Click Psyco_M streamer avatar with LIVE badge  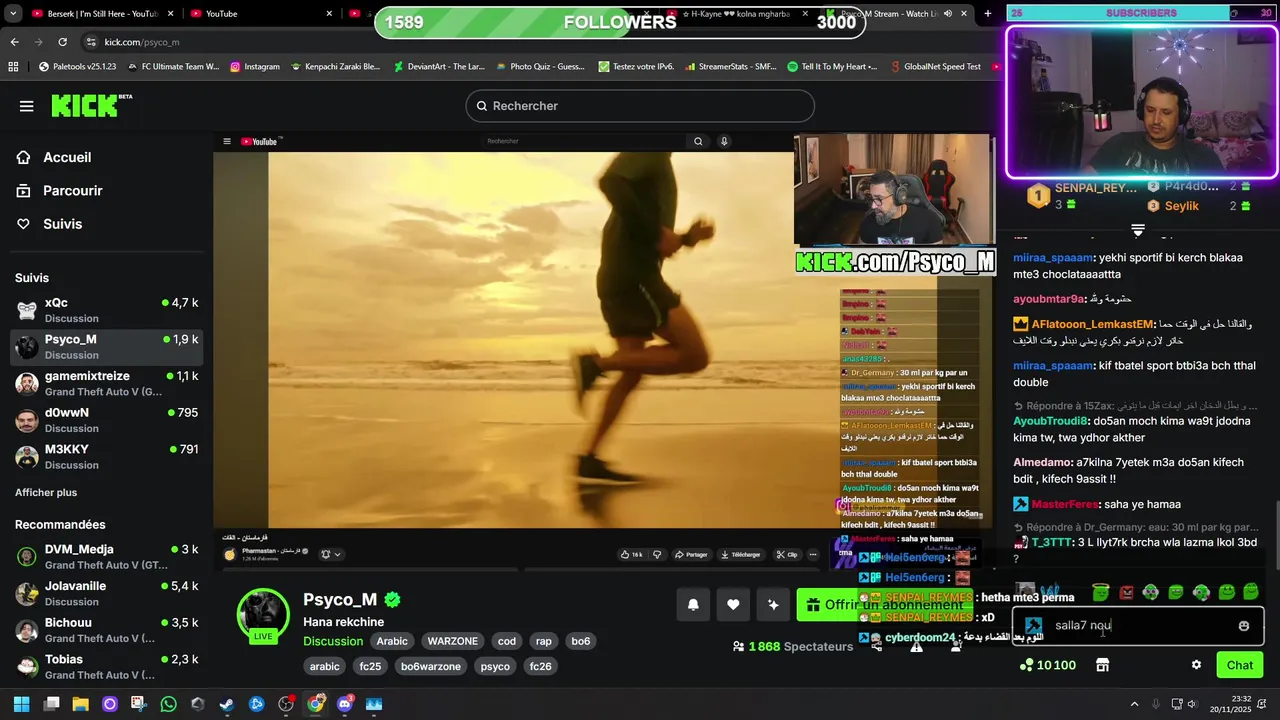click(x=263, y=614)
